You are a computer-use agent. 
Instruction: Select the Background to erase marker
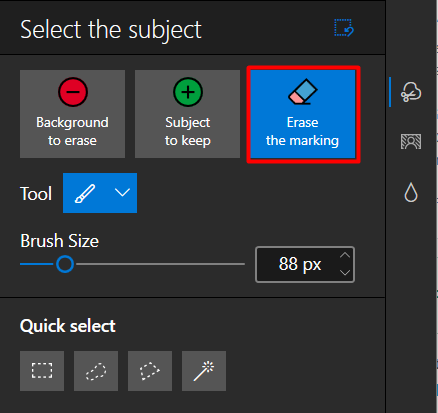(72, 114)
